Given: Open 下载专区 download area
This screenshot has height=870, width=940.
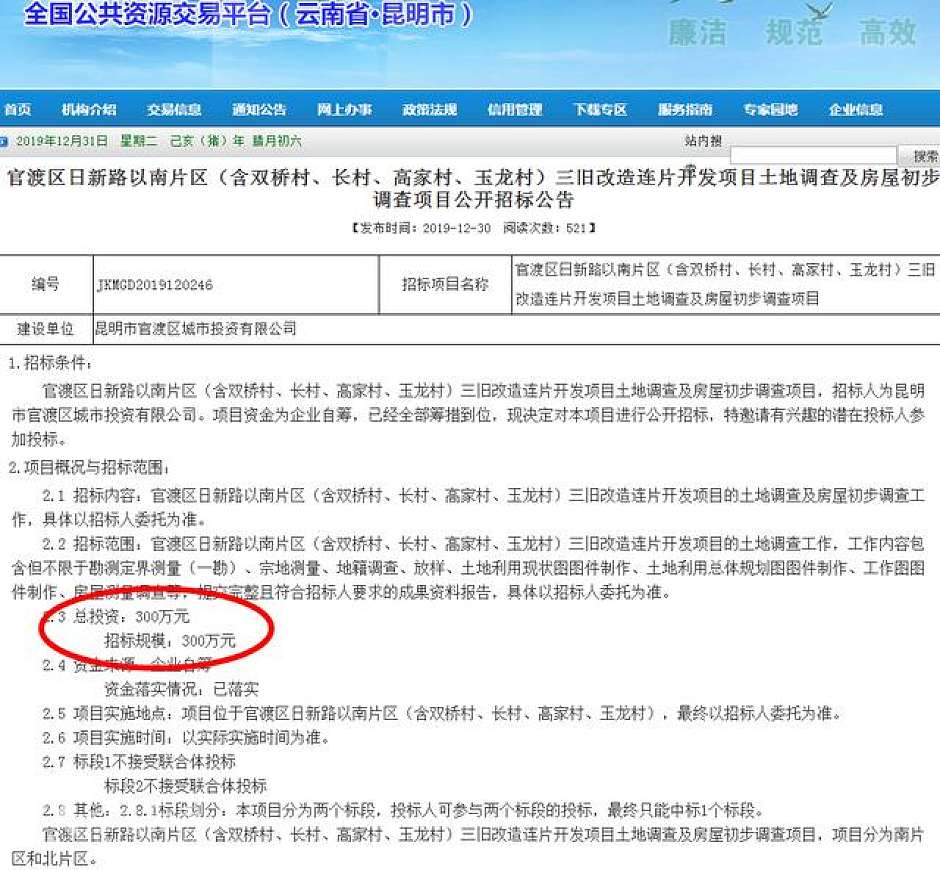Looking at the screenshot, I should pos(600,110).
